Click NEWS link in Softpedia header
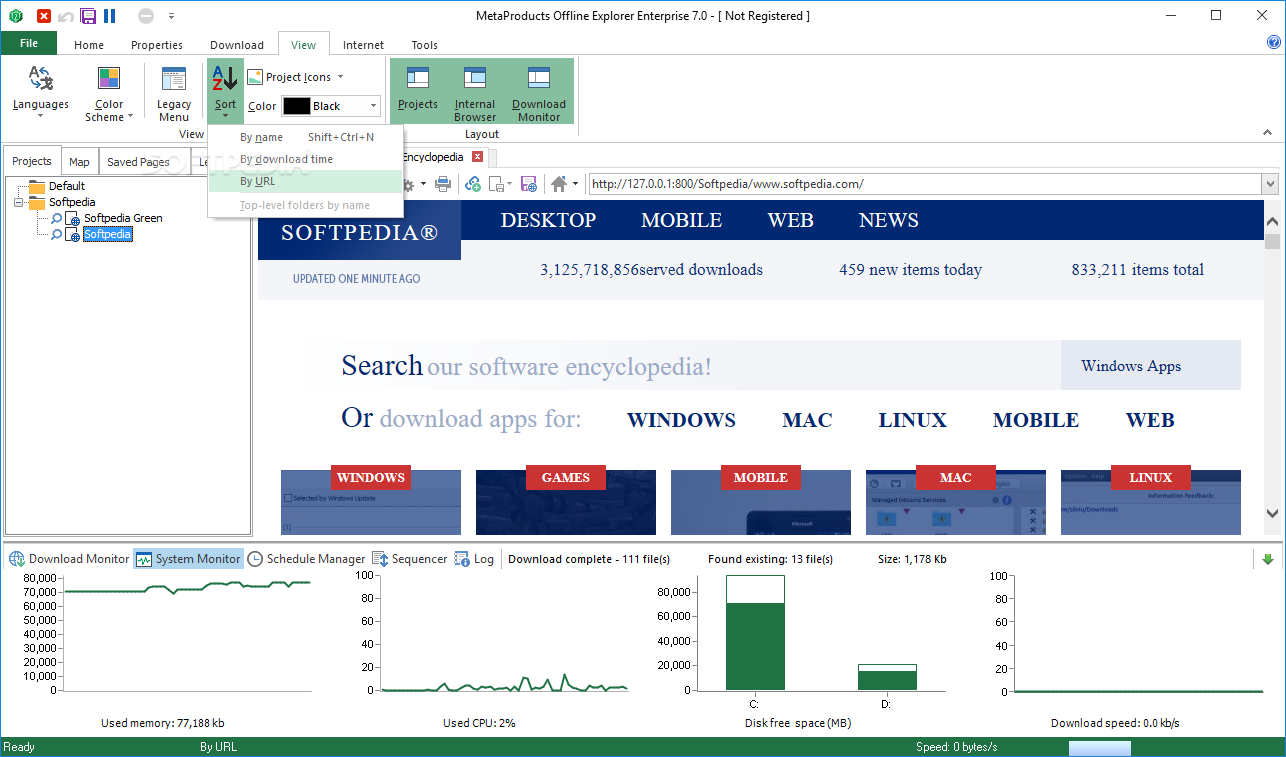The height and width of the screenshot is (757, 1286). tap(888, 221)
